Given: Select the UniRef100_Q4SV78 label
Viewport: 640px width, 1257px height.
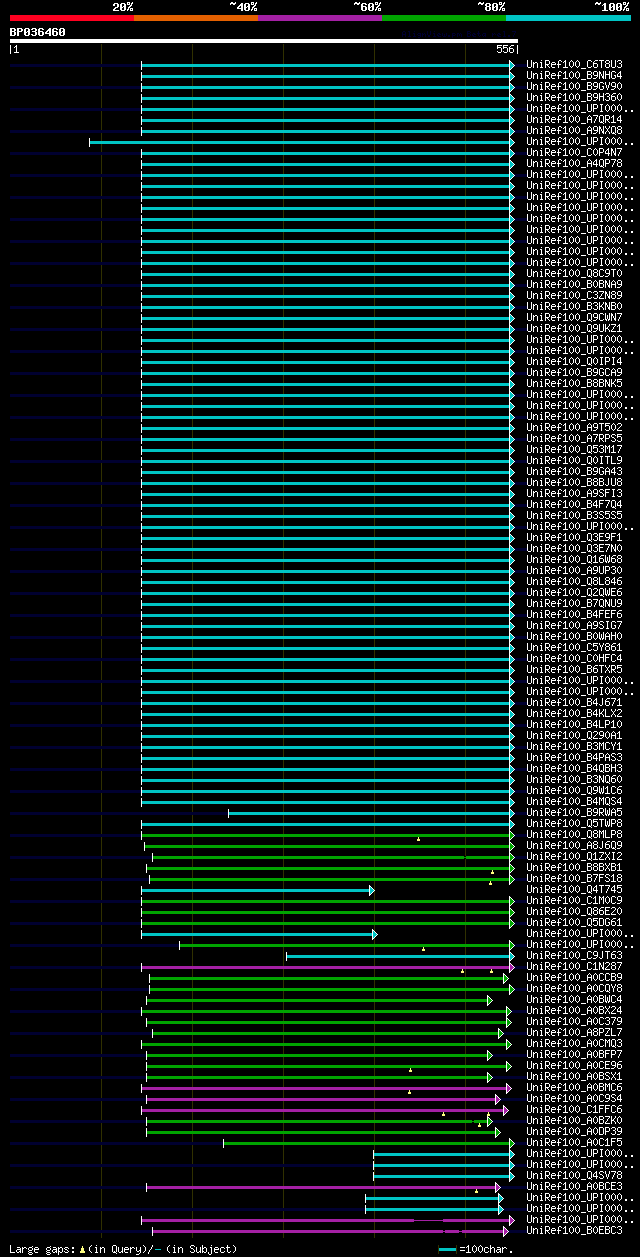Looking at the screenshot, I should [574, 1175].
